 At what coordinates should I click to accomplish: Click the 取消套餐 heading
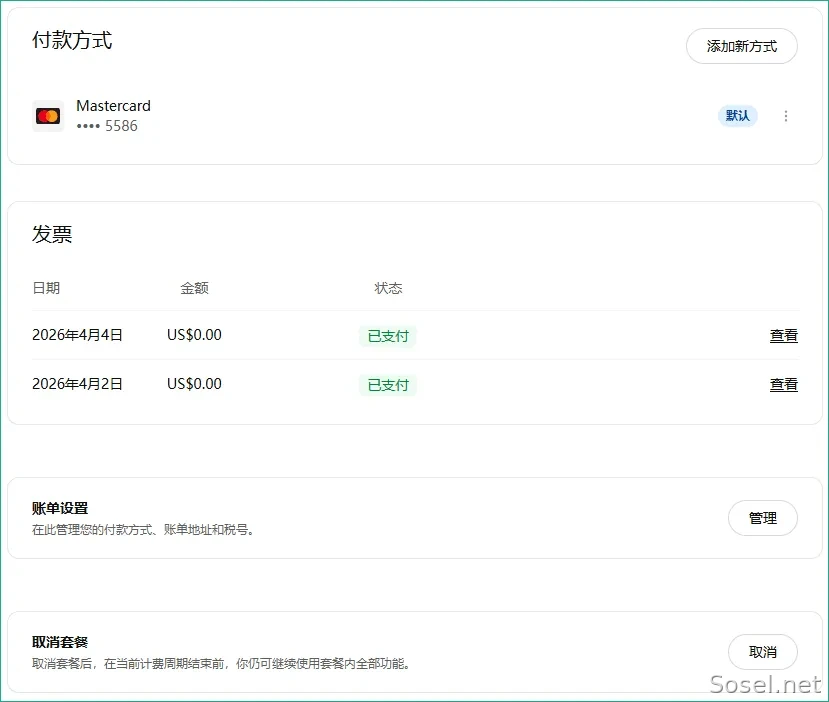[60, 642]
